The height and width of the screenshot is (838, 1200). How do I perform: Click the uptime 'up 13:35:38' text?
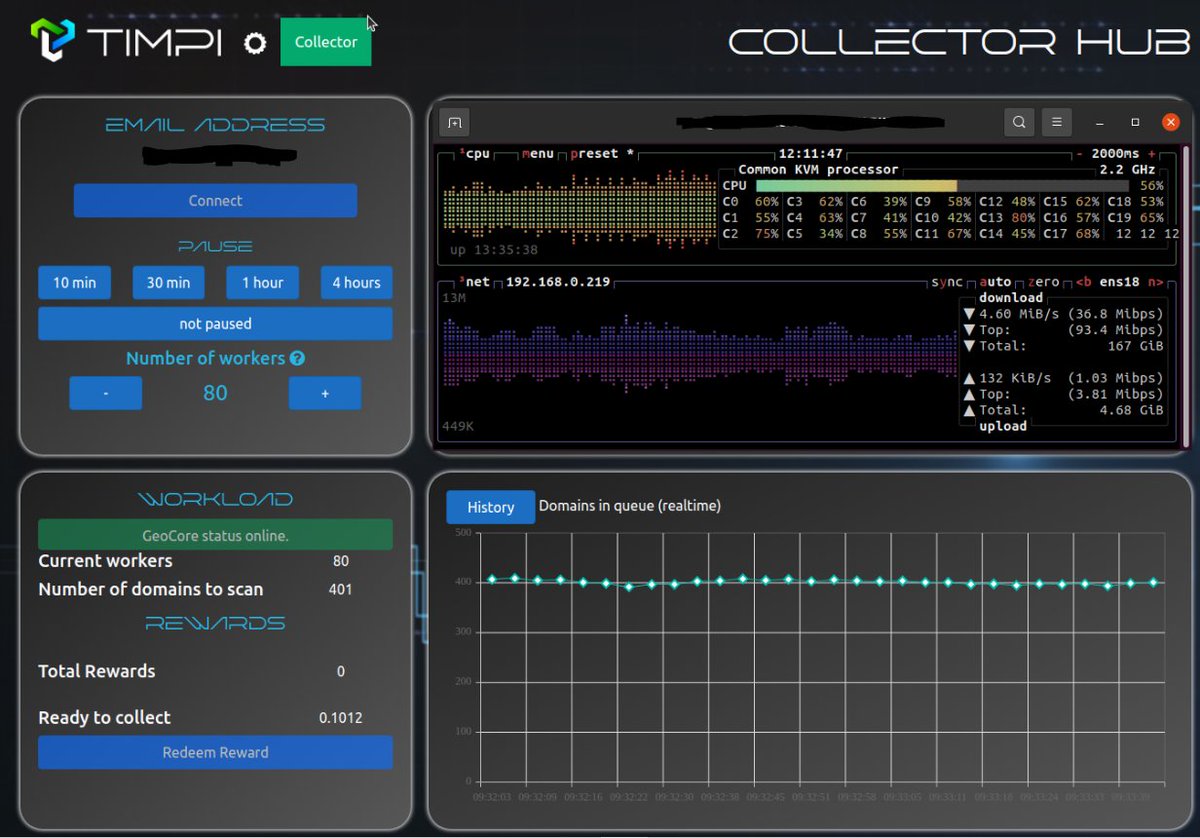[x=494, y=250]
